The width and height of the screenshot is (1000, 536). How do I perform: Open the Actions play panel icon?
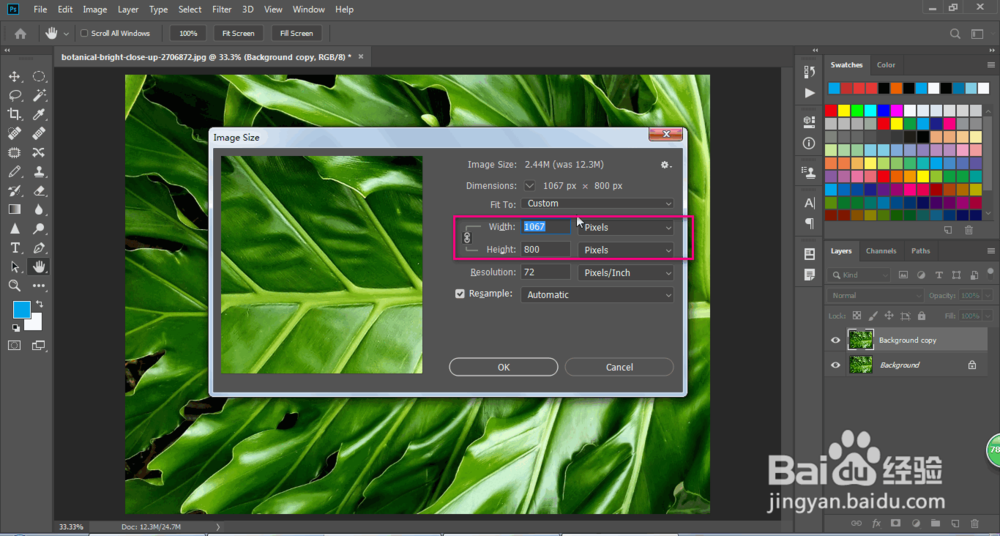(x=809, y=93)
